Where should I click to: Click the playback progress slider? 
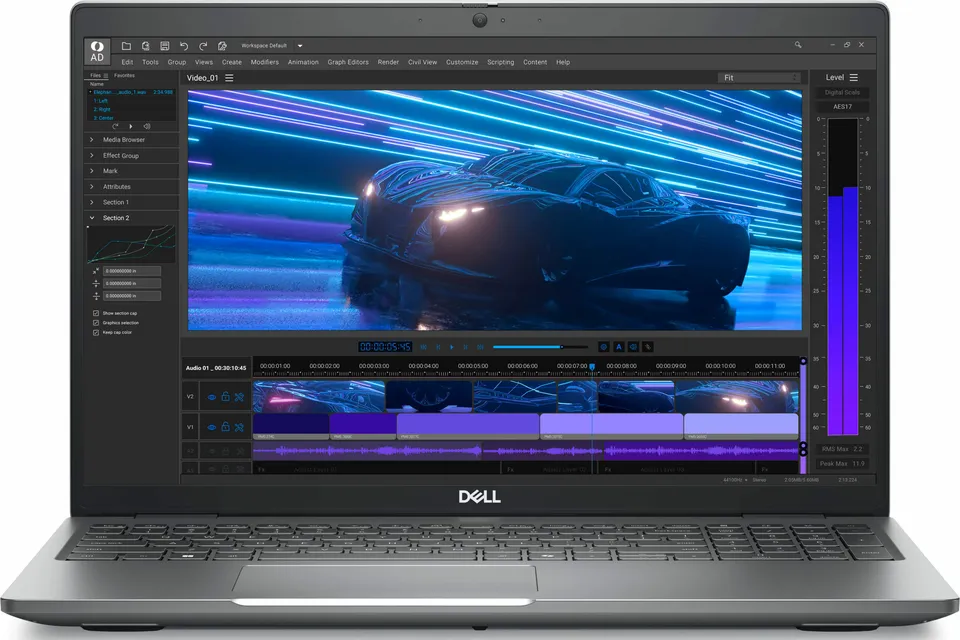(x=539, y=347)
